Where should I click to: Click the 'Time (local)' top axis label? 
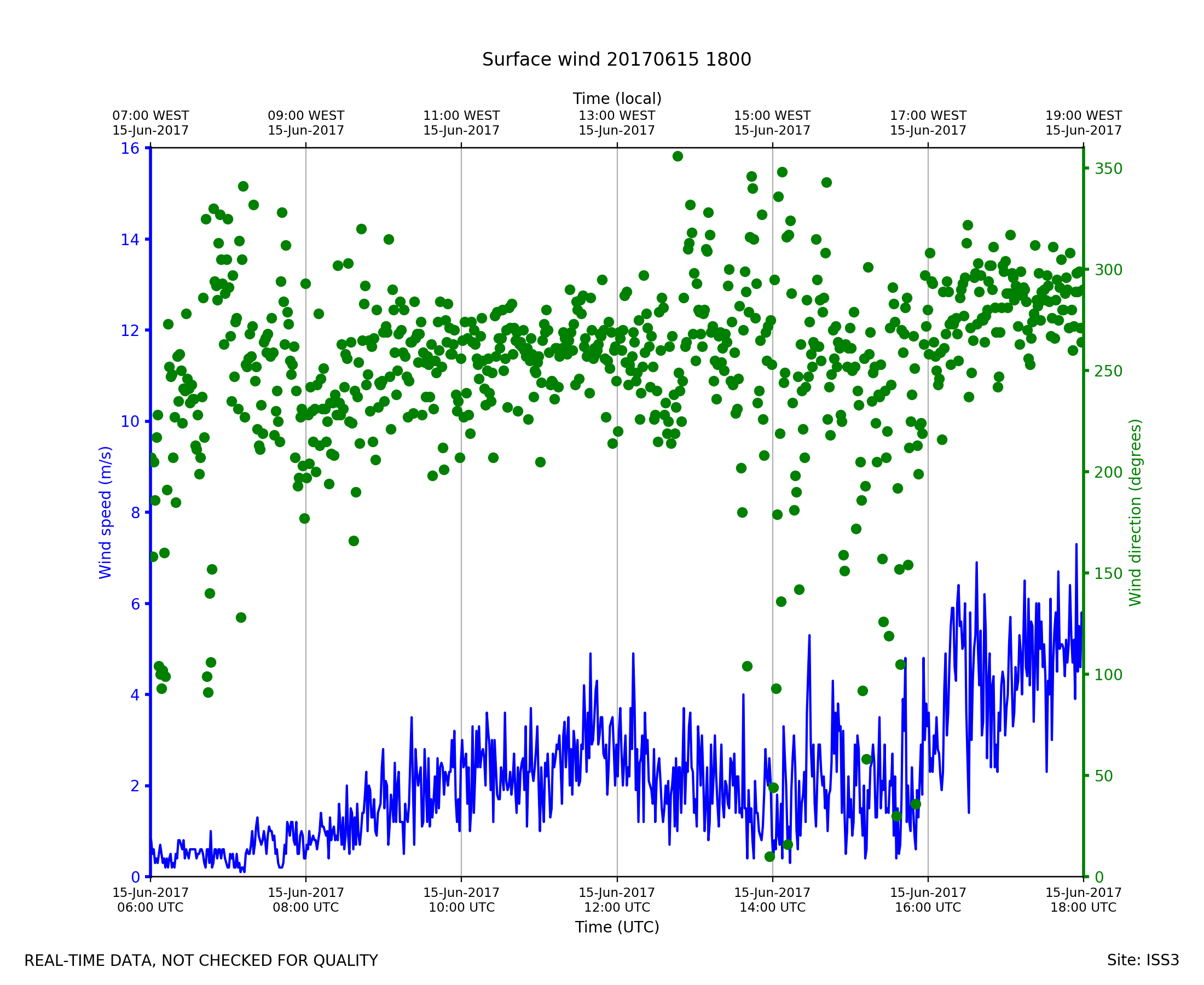pos(617,99)
